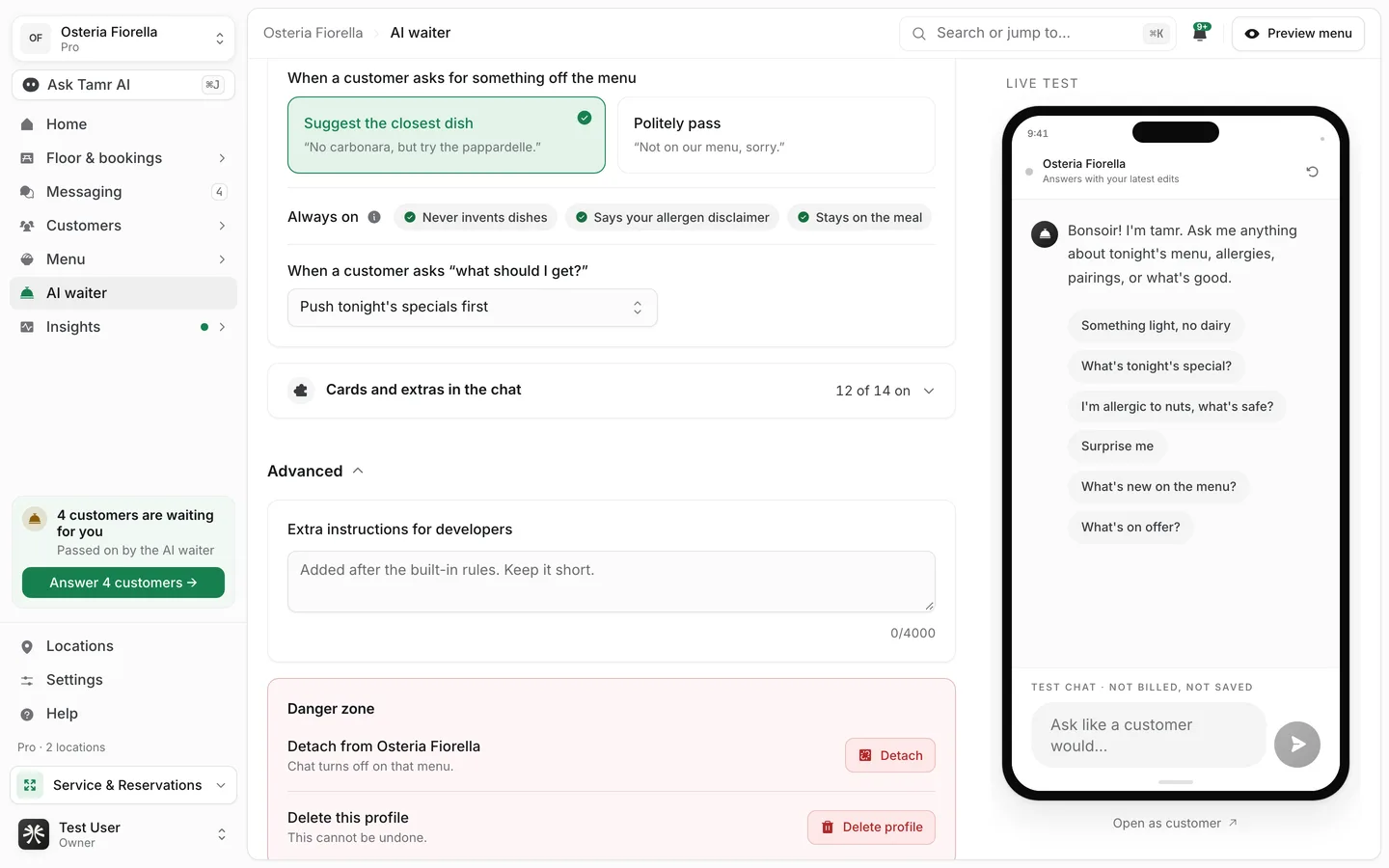The image size is (1389, 868).
Task: Expand the Menu sidebar chevron
Action: [222, 259]
